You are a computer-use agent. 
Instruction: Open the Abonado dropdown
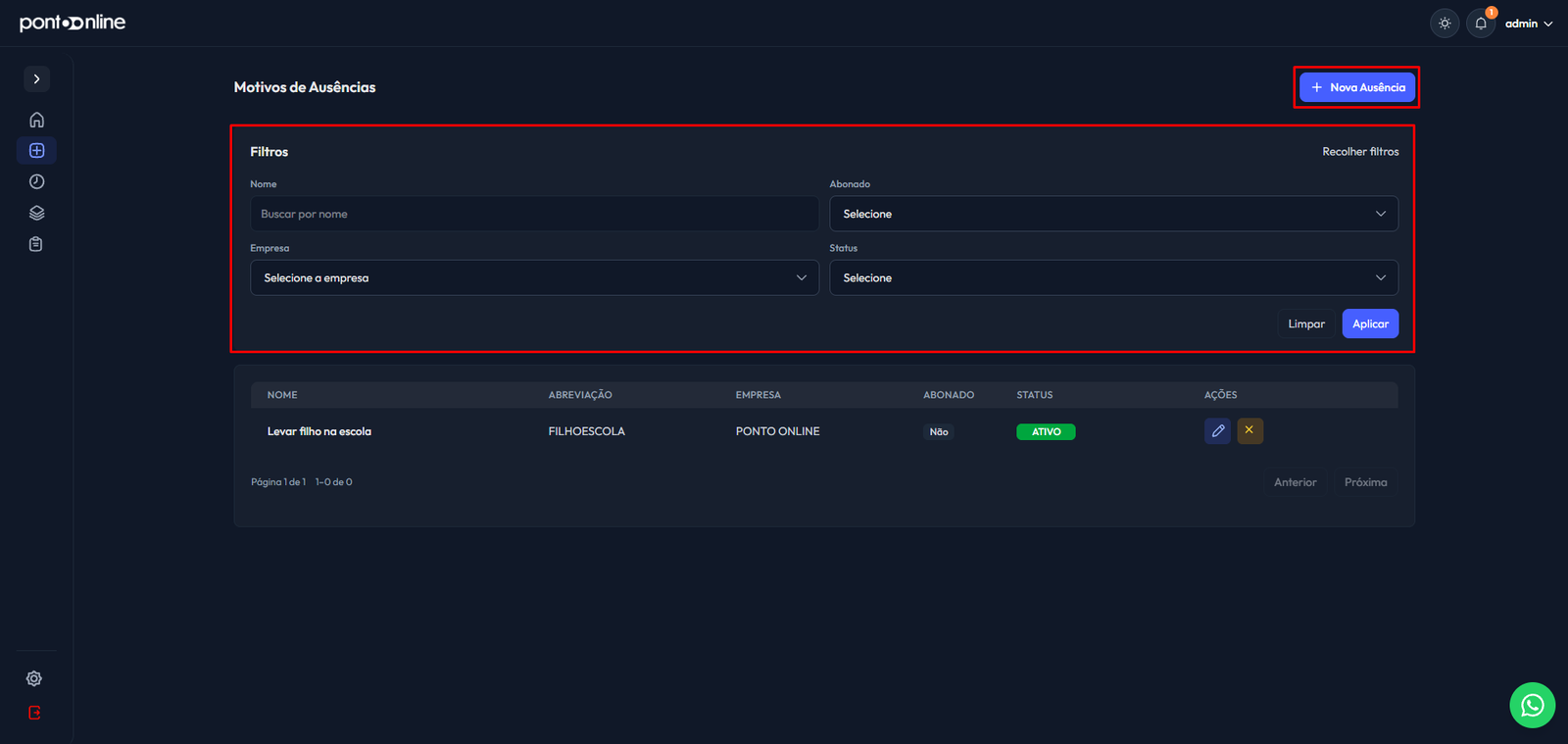click(1113, 214)
